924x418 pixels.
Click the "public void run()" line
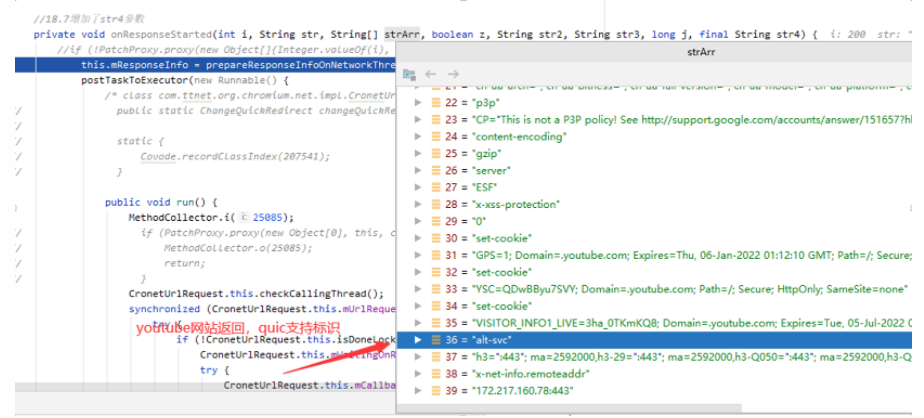point(161,202)
